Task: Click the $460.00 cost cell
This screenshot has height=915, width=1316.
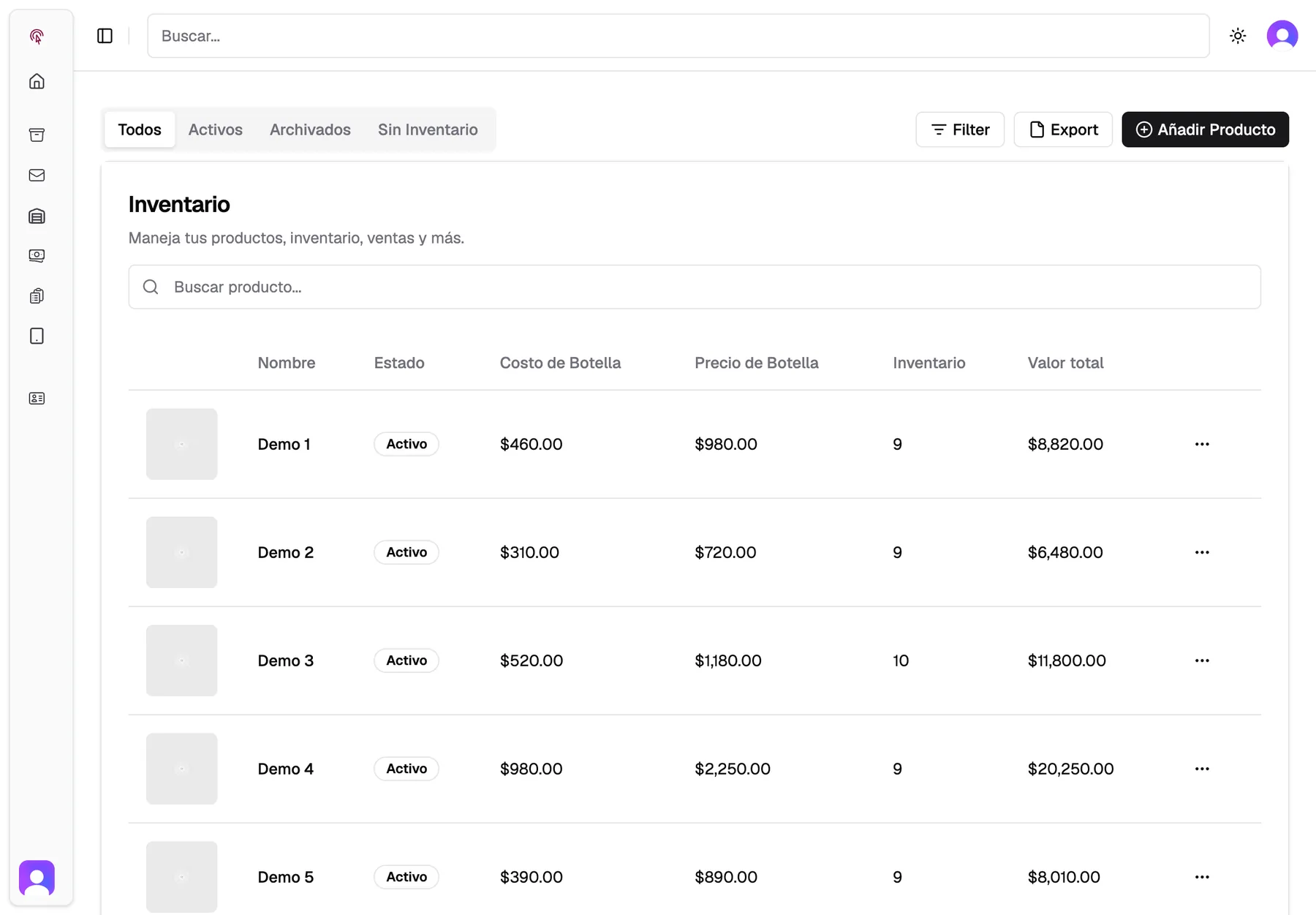Action: click(x=532, y=444)
